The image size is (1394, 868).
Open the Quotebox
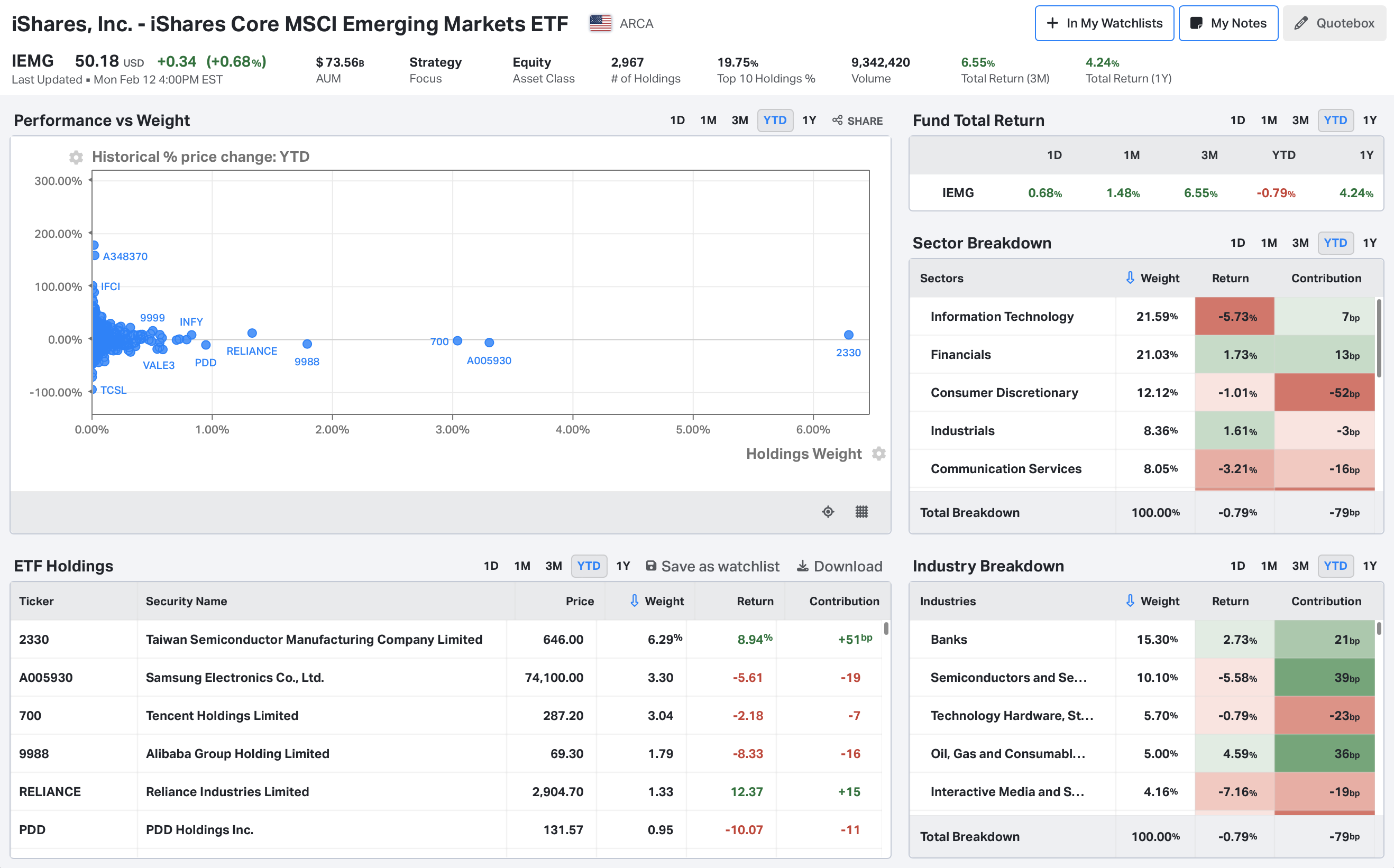click(1334, 24)
